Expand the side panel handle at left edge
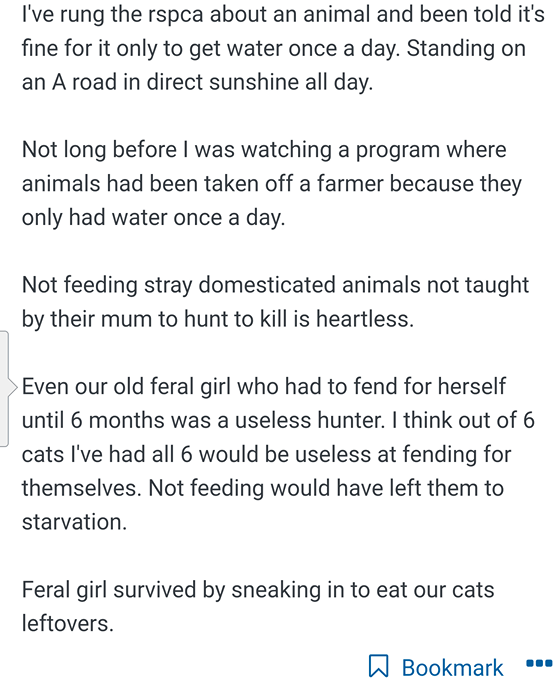 [x=4, y=389]
